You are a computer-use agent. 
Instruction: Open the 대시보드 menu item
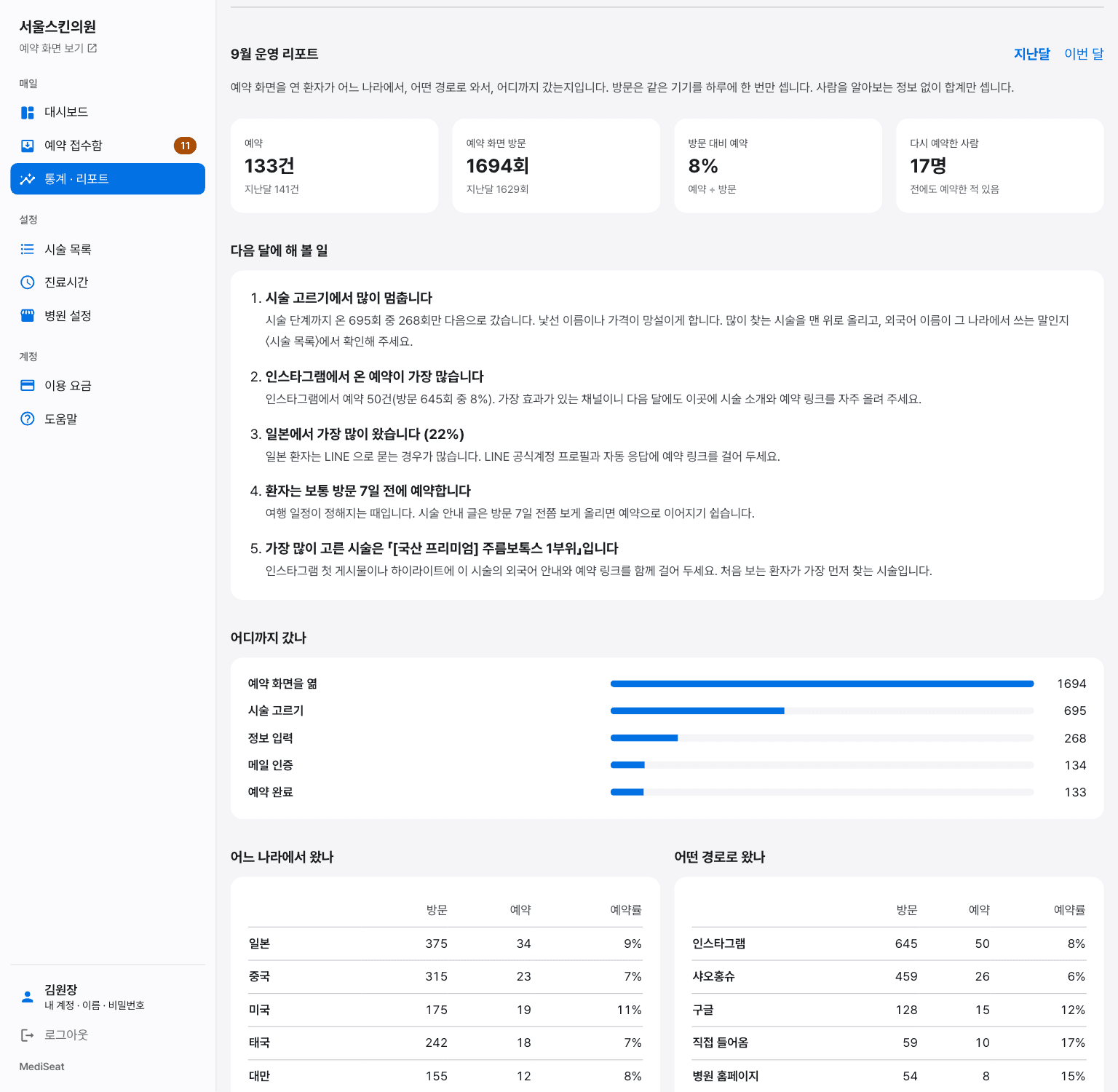pos(108,112)
